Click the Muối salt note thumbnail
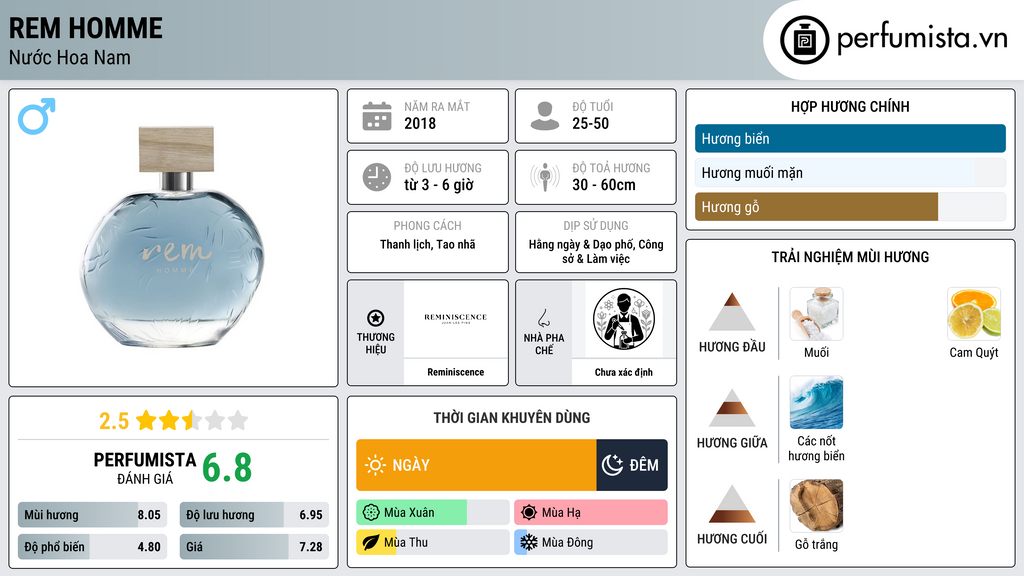The height and width of the screenshot is (576, 1024). pyautogui.click(x=816, y=314)
